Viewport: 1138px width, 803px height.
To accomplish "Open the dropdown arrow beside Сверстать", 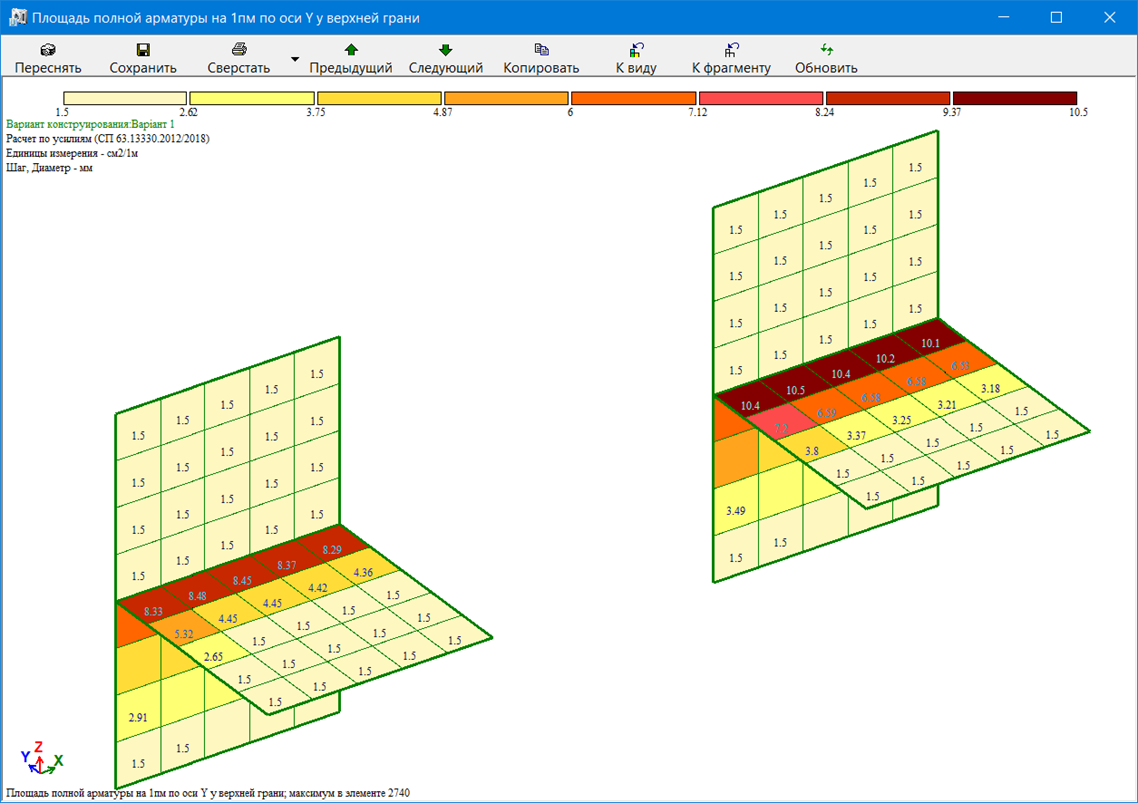I will pos(294,59).
